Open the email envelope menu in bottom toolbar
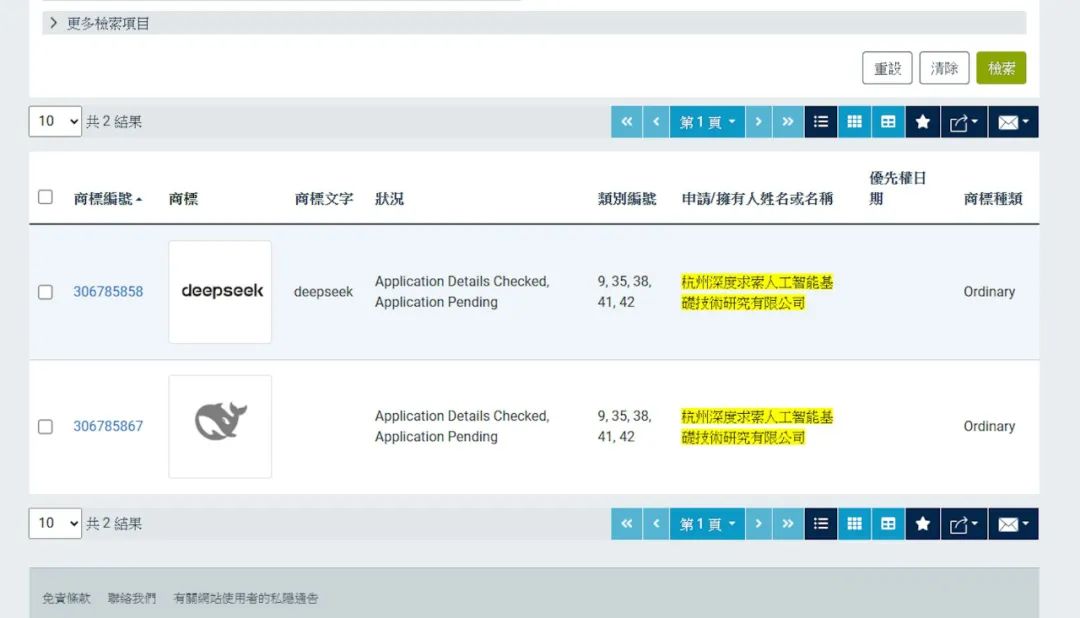The image size is (1080, 618). [x=1013, y=524]
